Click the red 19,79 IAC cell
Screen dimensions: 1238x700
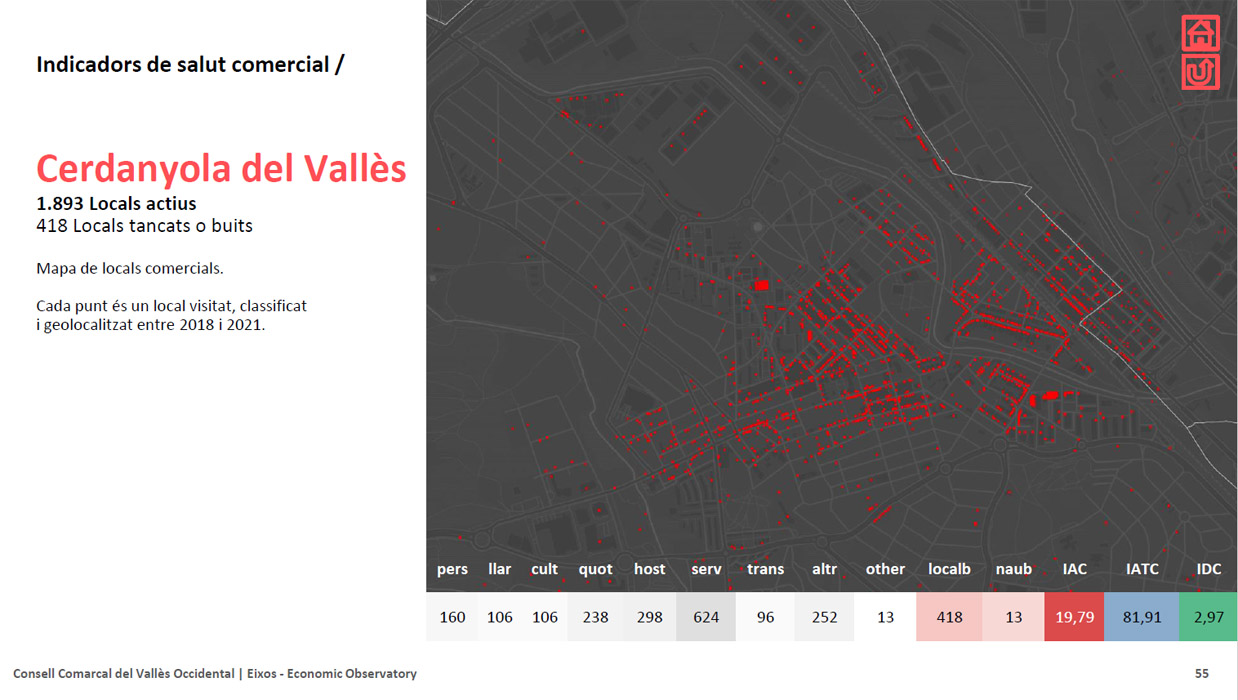(1074, 617)
